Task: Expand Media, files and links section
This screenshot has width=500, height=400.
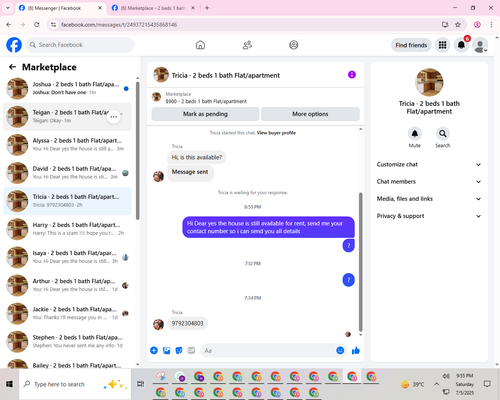Action: (x=429, y=199)
